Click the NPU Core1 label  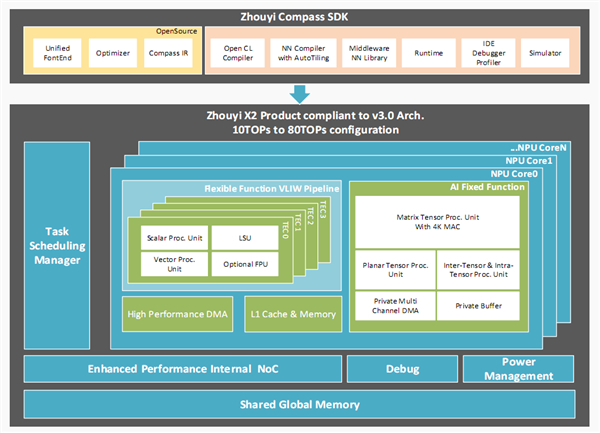point(529,161)
